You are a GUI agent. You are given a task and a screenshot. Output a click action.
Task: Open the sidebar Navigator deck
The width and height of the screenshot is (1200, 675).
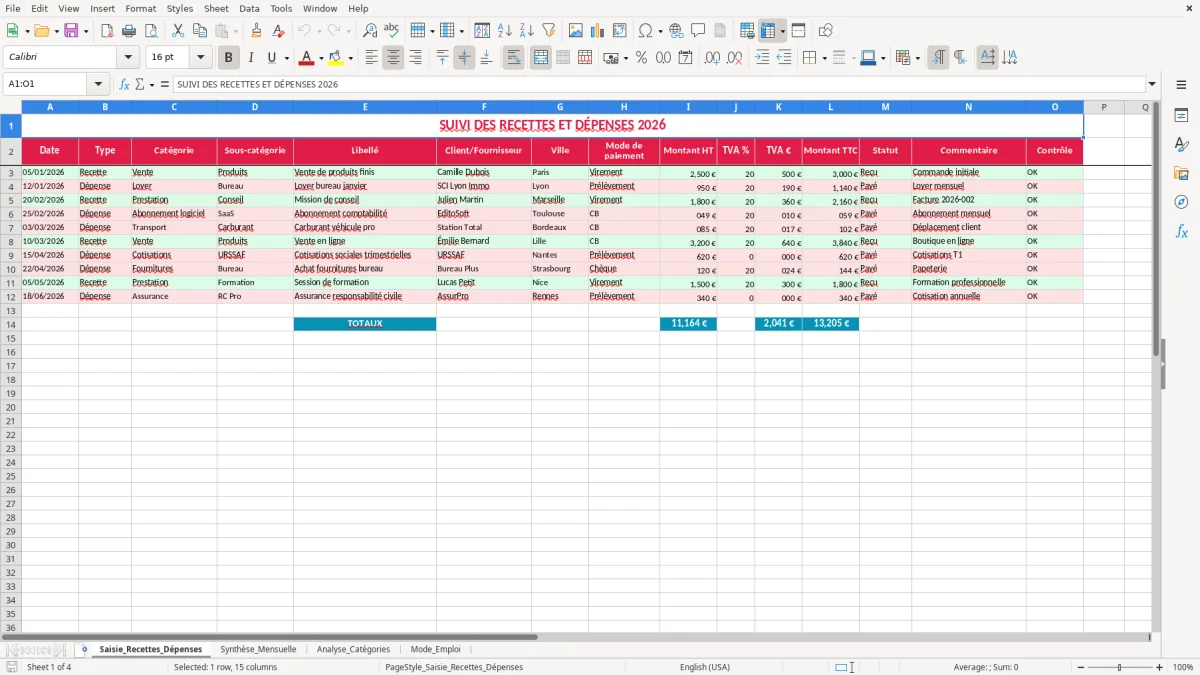pyautogui.click(x=1181, y=202)
